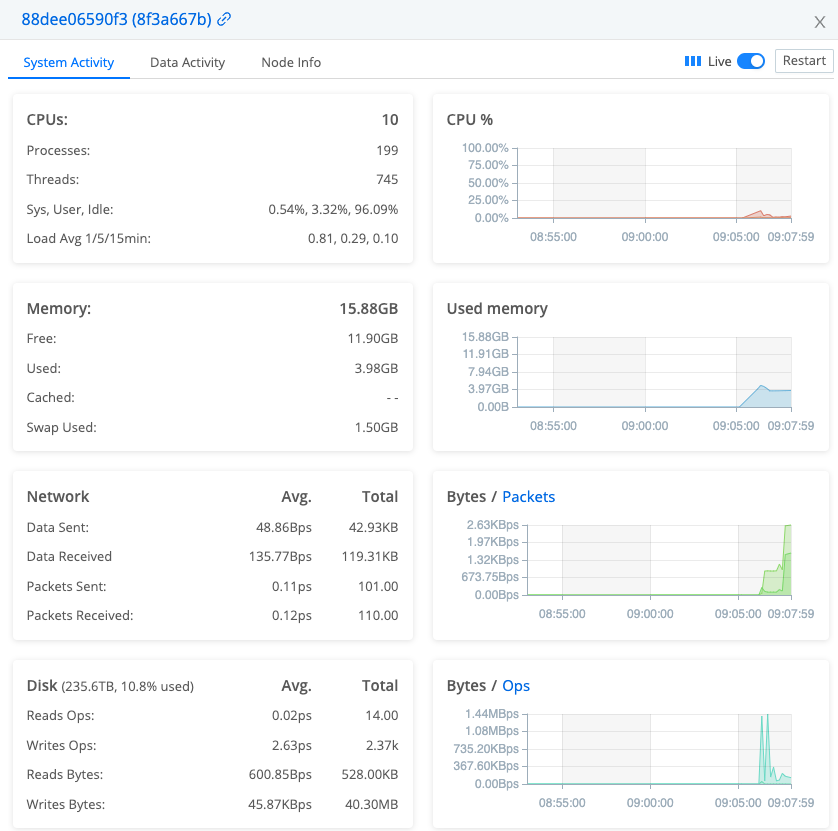Click inside the CPU % chart area
The width and height of the screenshot is (838, 831).
tap(650, 185)
